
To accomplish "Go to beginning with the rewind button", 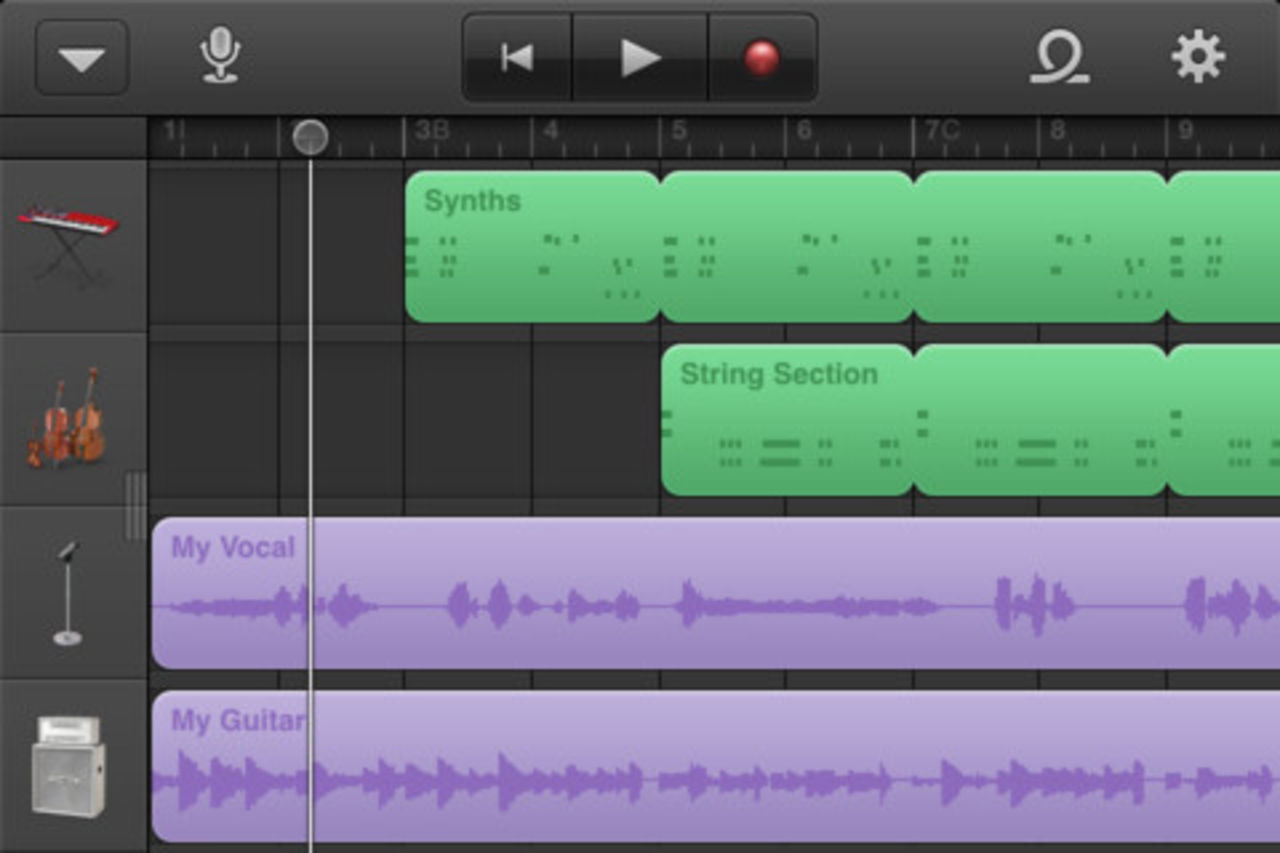I will click(x=517, y=58).
